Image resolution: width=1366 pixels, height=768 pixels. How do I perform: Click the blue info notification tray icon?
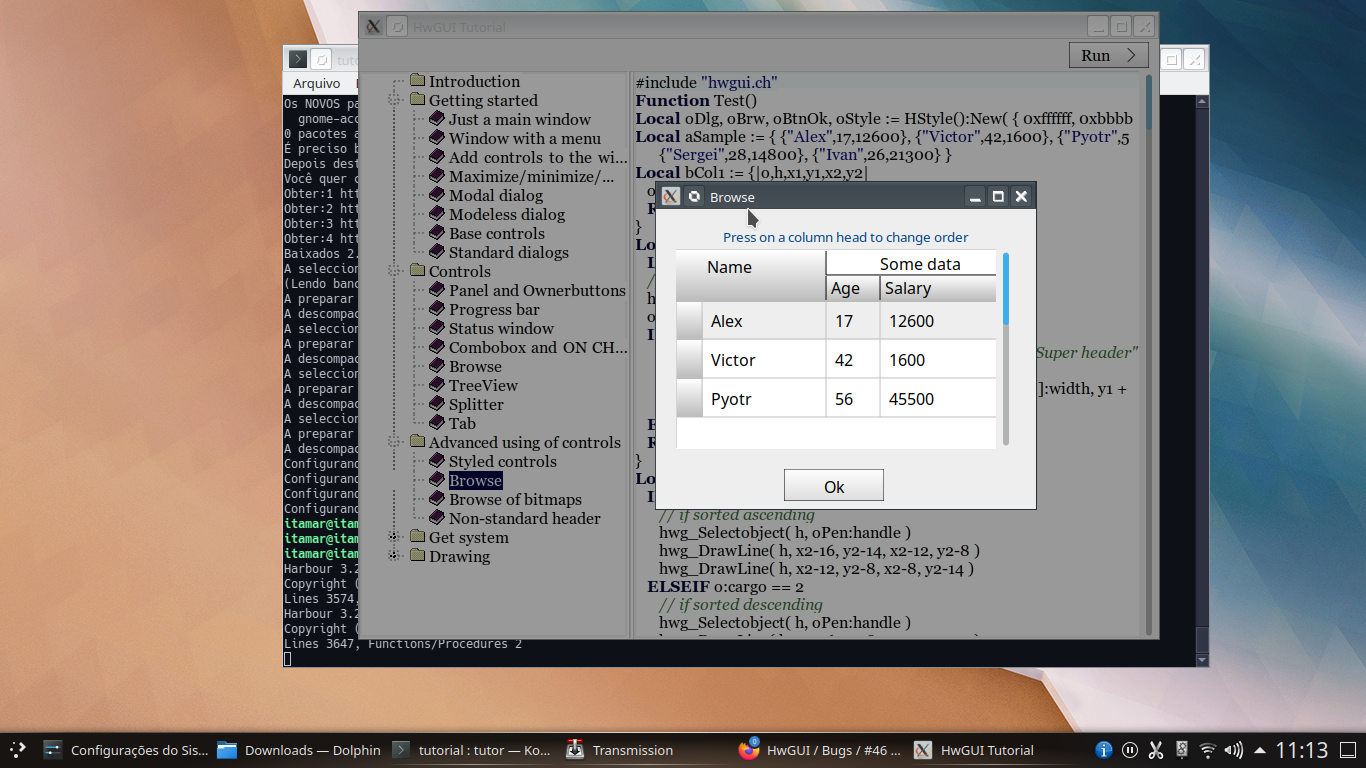point(1104,750)
